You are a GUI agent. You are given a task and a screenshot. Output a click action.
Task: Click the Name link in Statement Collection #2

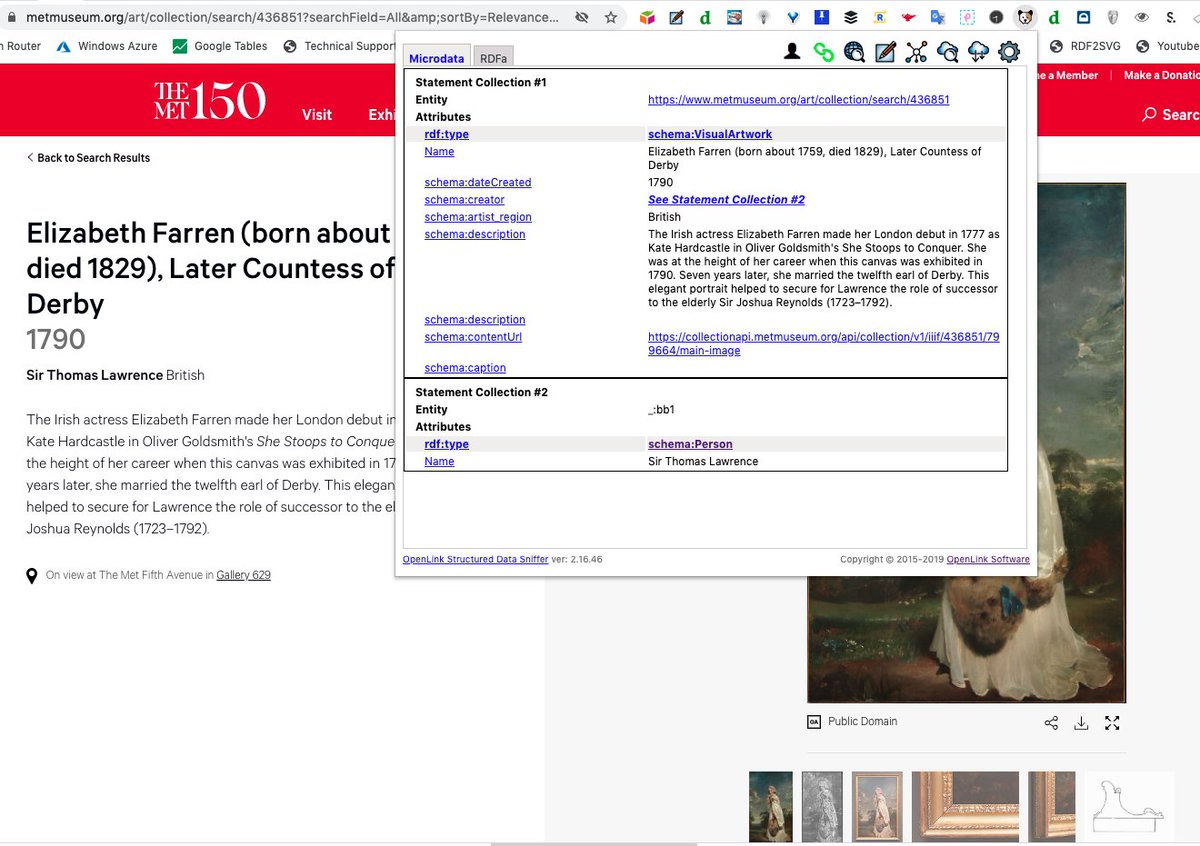tap(439, 462)
